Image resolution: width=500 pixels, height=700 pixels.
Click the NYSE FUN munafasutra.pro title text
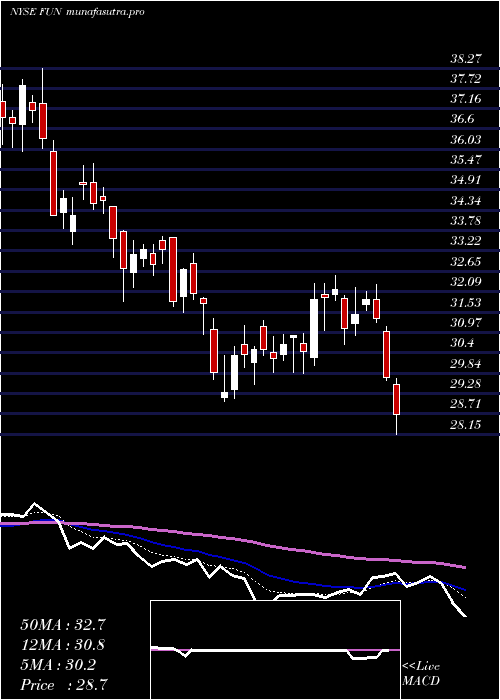(x=77, y=12)
